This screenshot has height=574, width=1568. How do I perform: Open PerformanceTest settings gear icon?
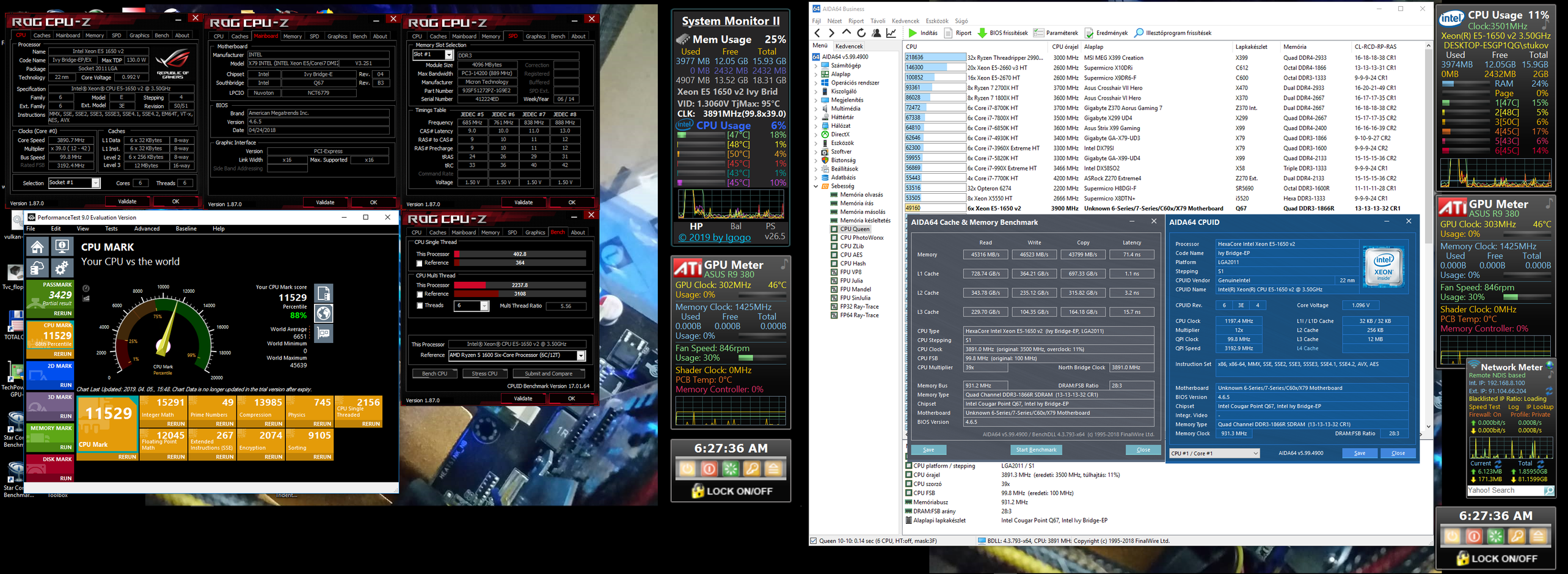[62, 268]
